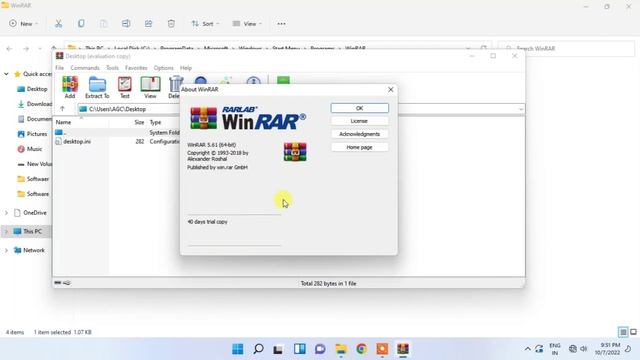The image size is (640, 360).
Task: Click OK in About WinRAR dialog
Action: 359,108
